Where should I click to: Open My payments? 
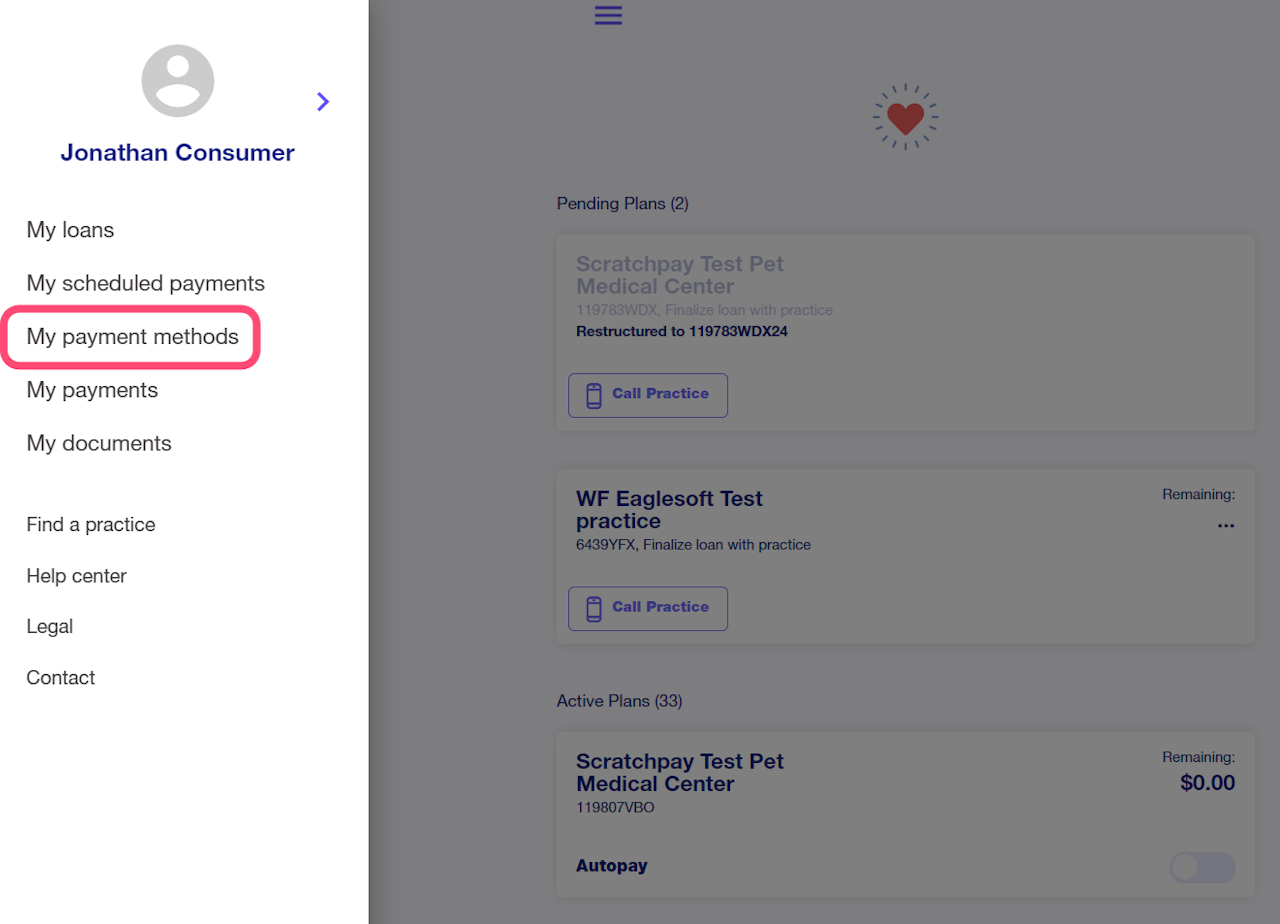92,390
